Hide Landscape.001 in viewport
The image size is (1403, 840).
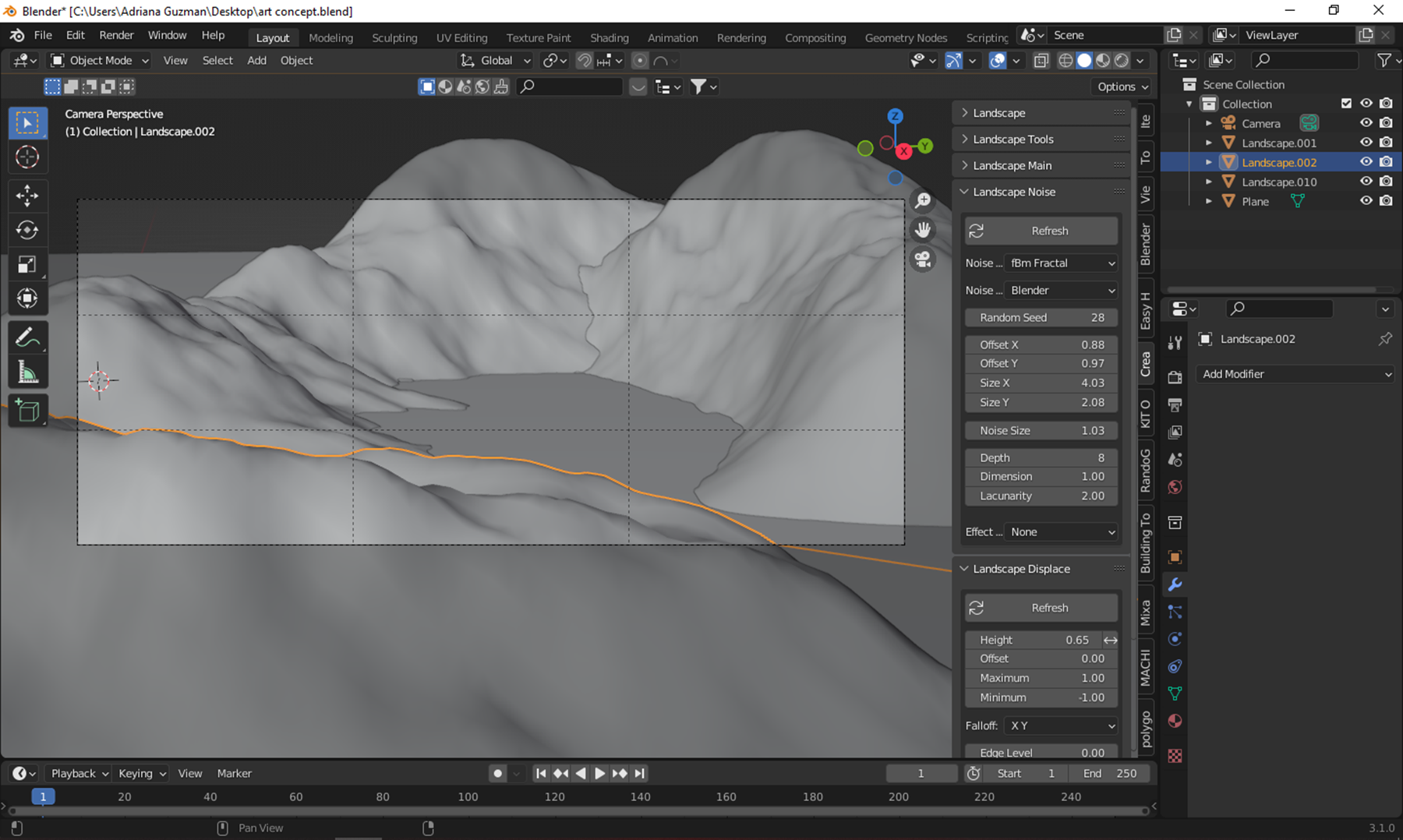coord(1366,143)
